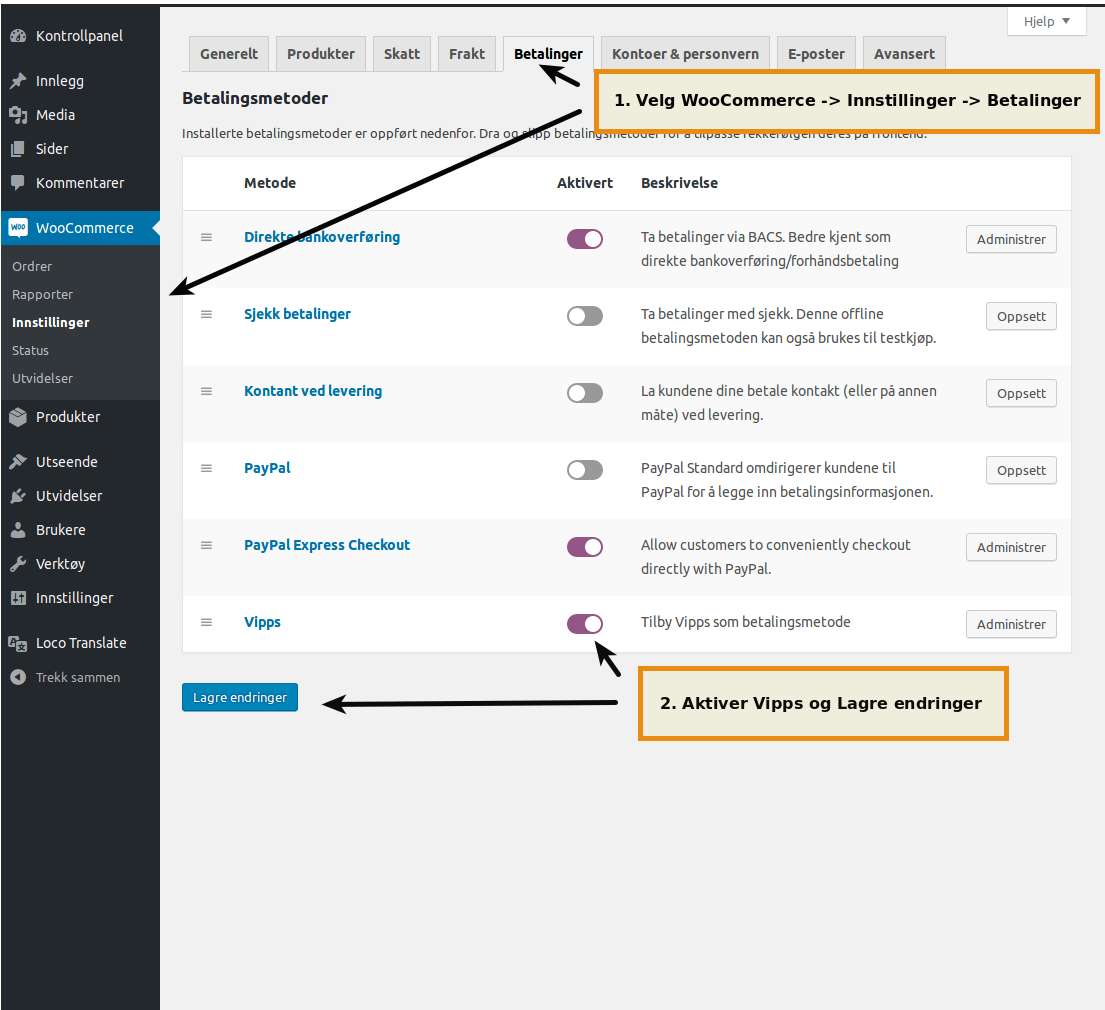
Task: Open Media via its sidebar icon
Action: coord(18,115)
